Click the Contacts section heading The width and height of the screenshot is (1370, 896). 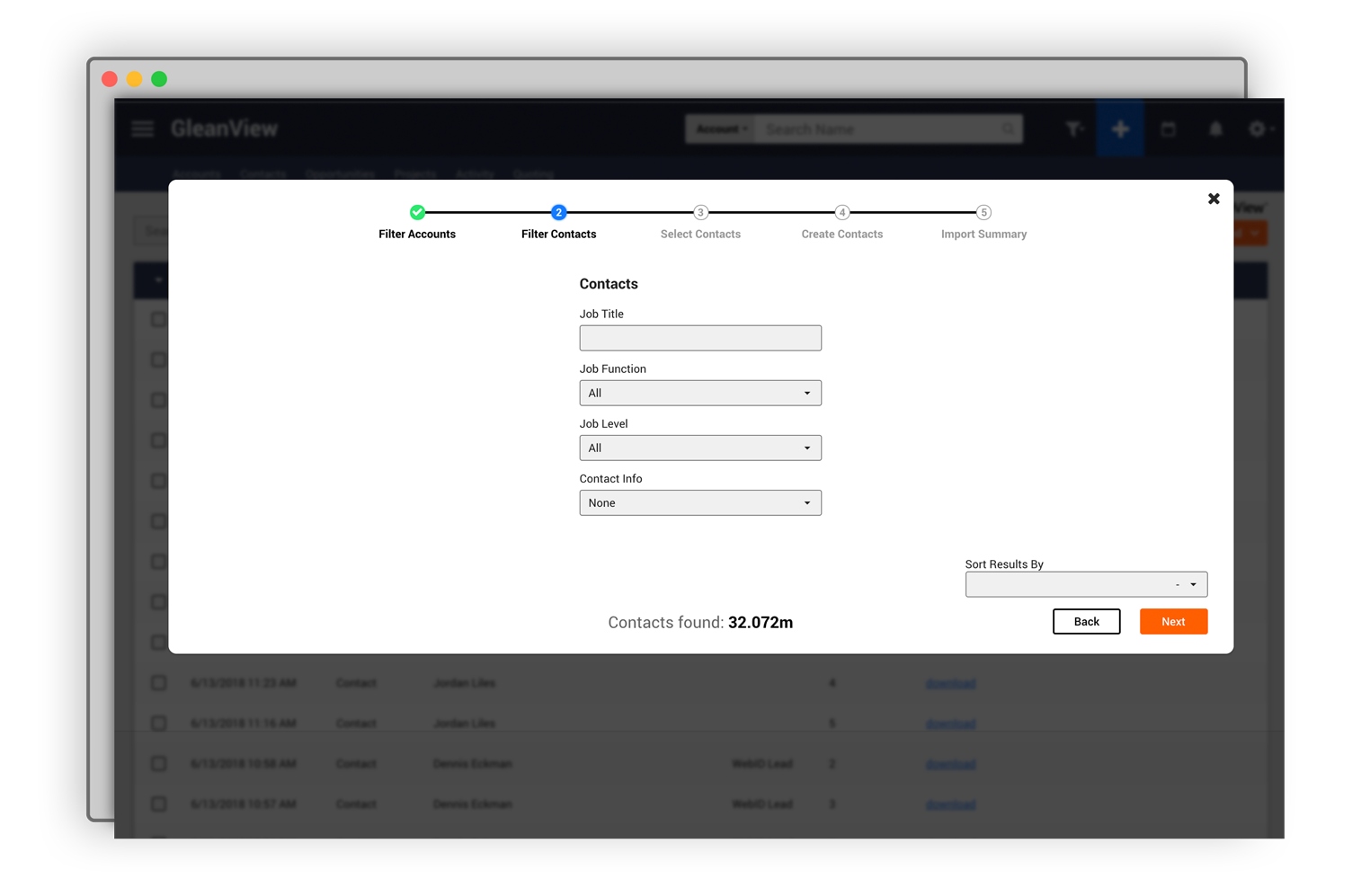point(609,284)
